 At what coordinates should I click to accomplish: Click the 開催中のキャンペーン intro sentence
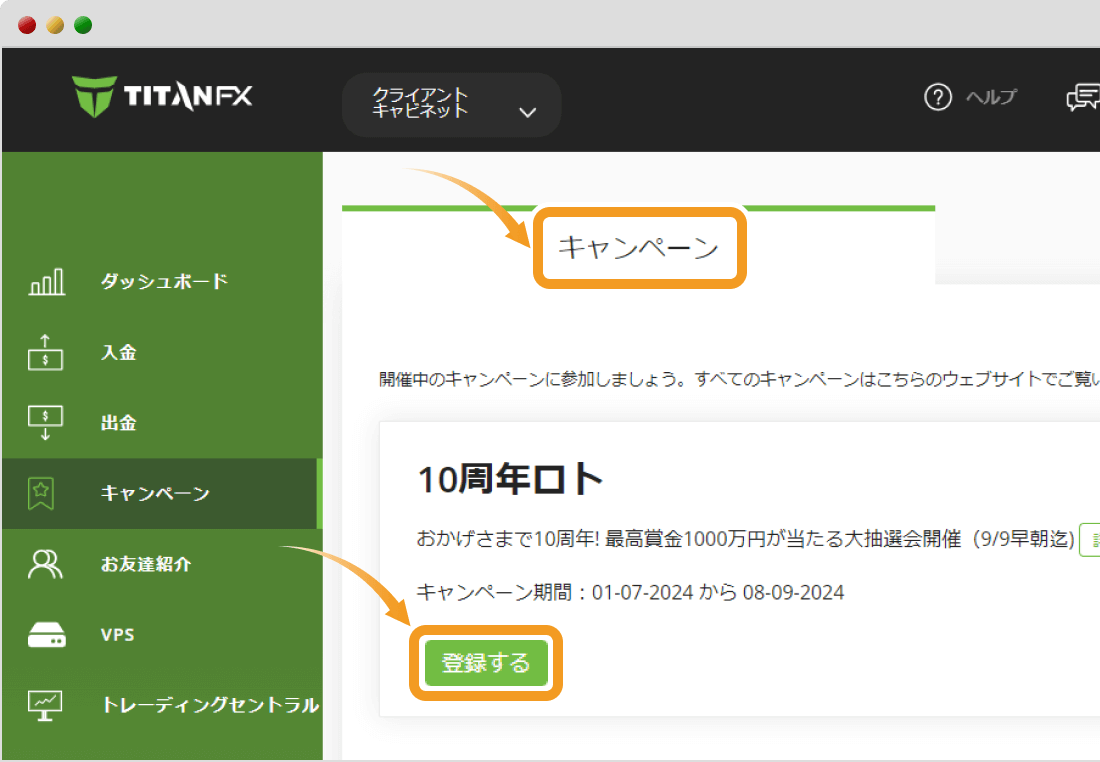[x=739, y=379]
